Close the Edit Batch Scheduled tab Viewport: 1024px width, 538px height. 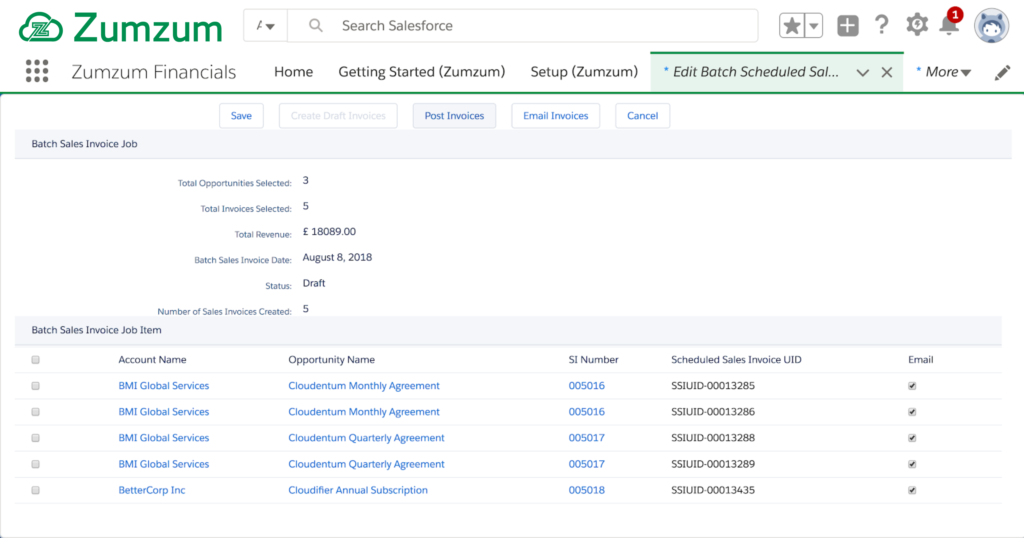[887, 72]
